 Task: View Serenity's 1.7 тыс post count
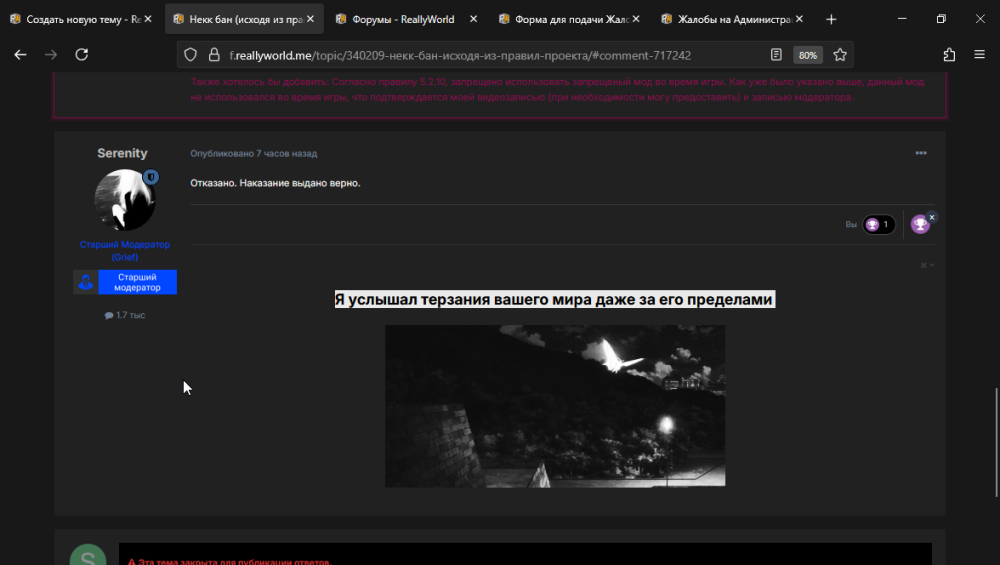pyautogui.click(x=125, y=315)
